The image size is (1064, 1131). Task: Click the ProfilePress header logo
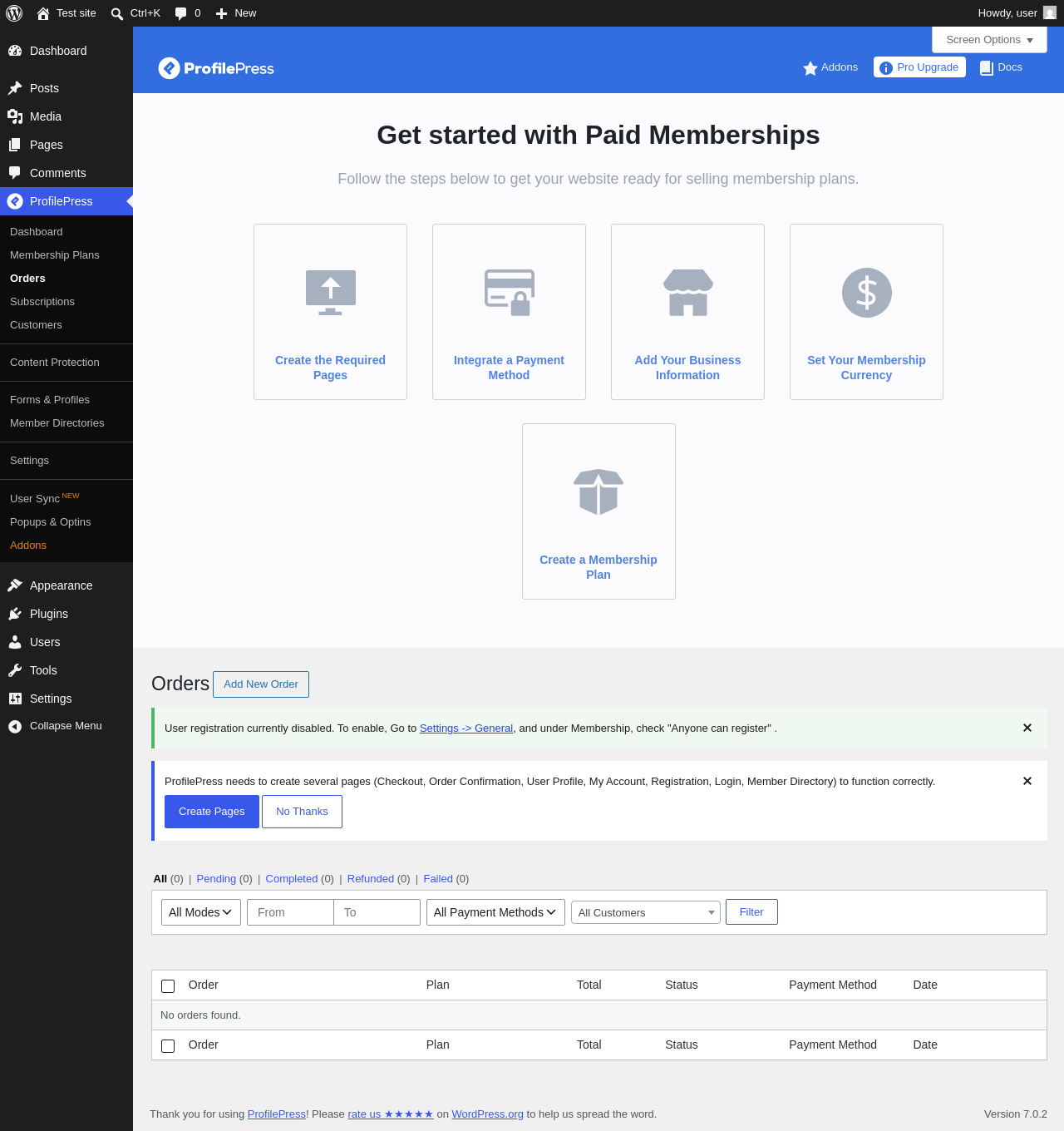click(216, 68)
